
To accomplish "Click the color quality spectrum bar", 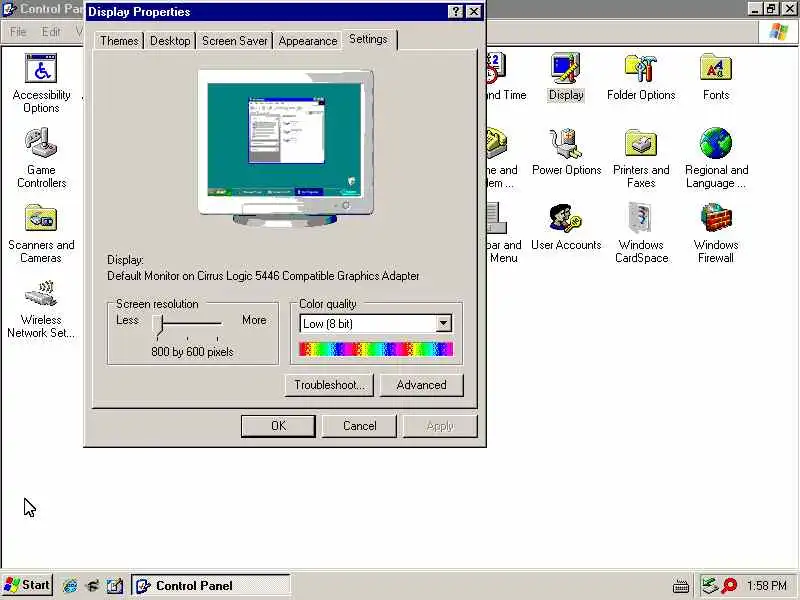I will click(x=376, y=349).
